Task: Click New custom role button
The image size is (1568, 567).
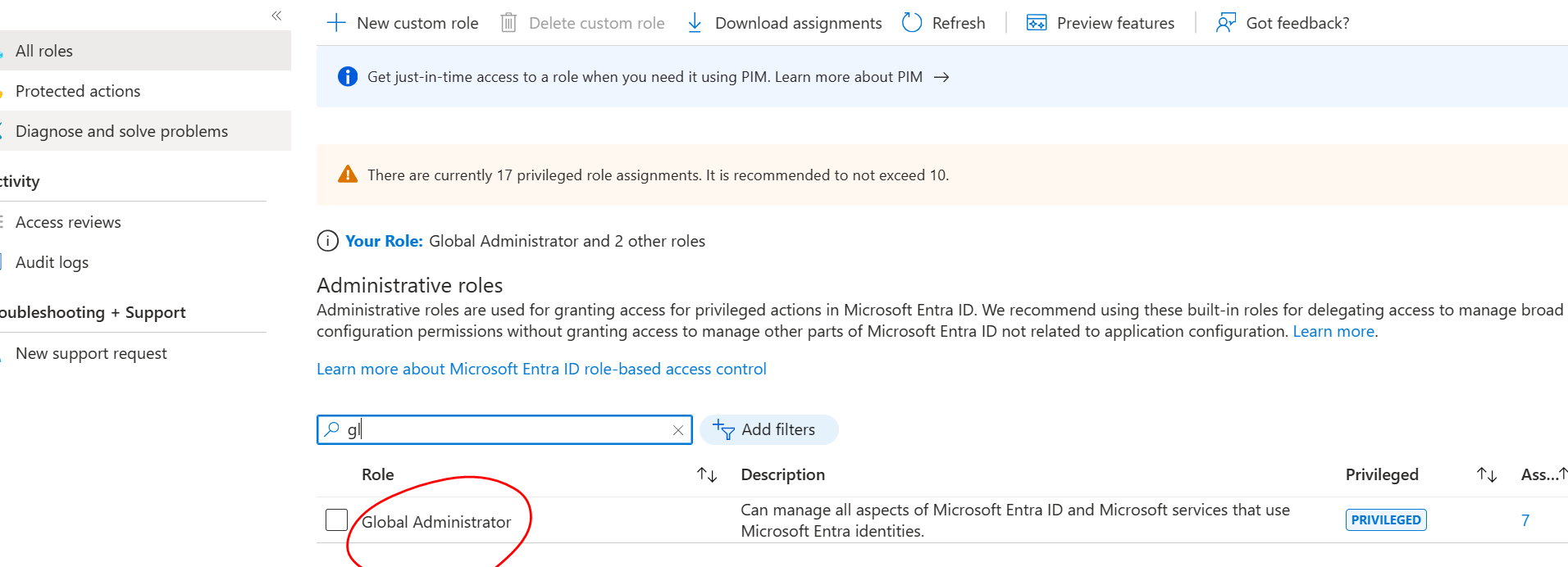Action: click(403, 23)
